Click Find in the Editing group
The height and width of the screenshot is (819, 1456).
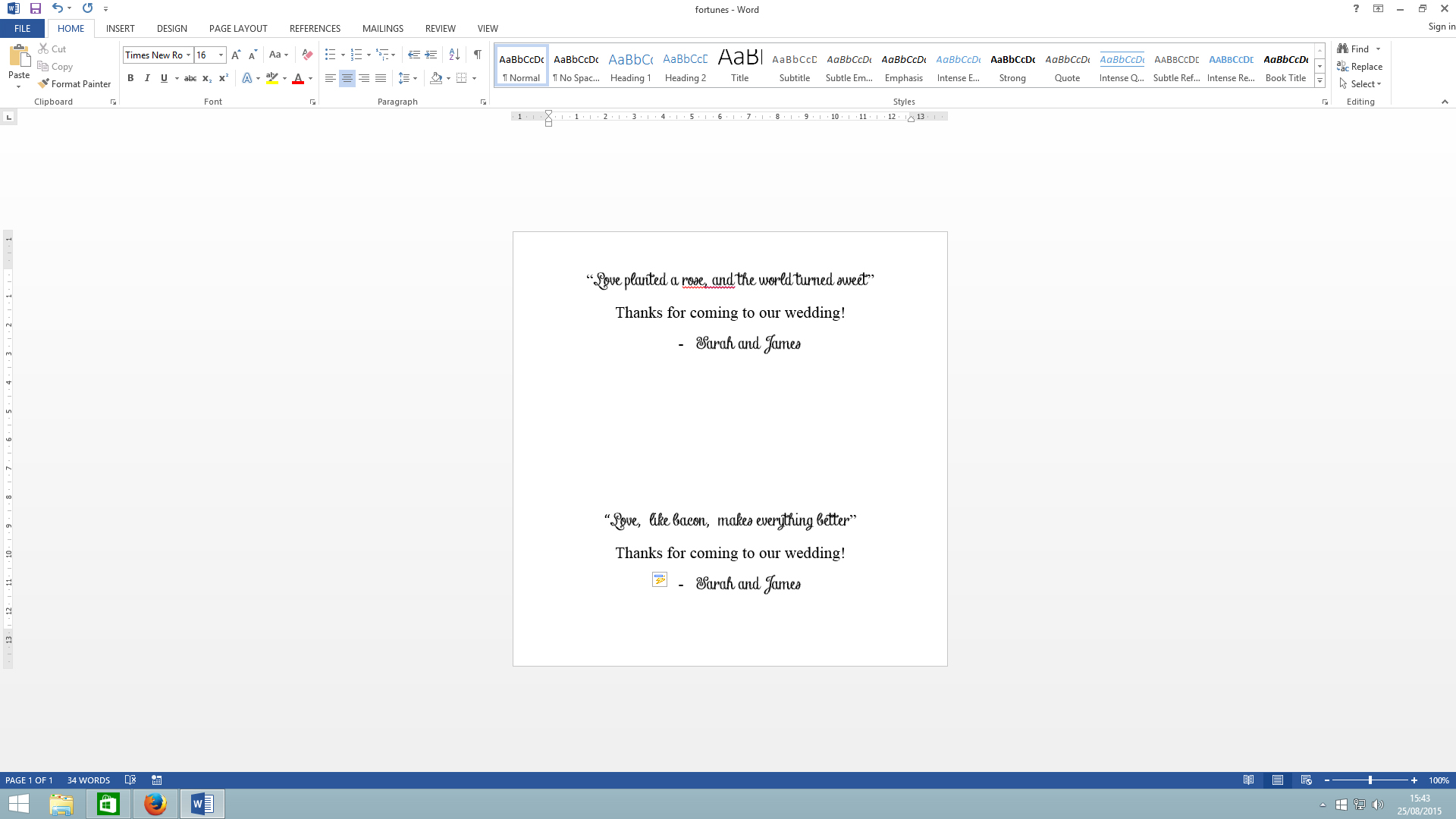point(1354,49)
